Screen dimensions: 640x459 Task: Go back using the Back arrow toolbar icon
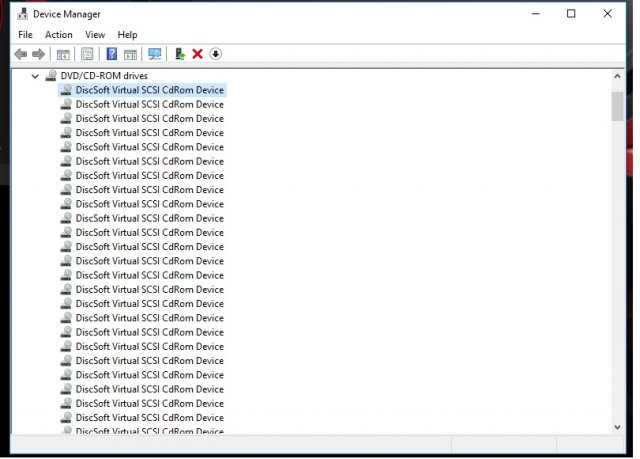pyautogui.click(x=20, y=54)
